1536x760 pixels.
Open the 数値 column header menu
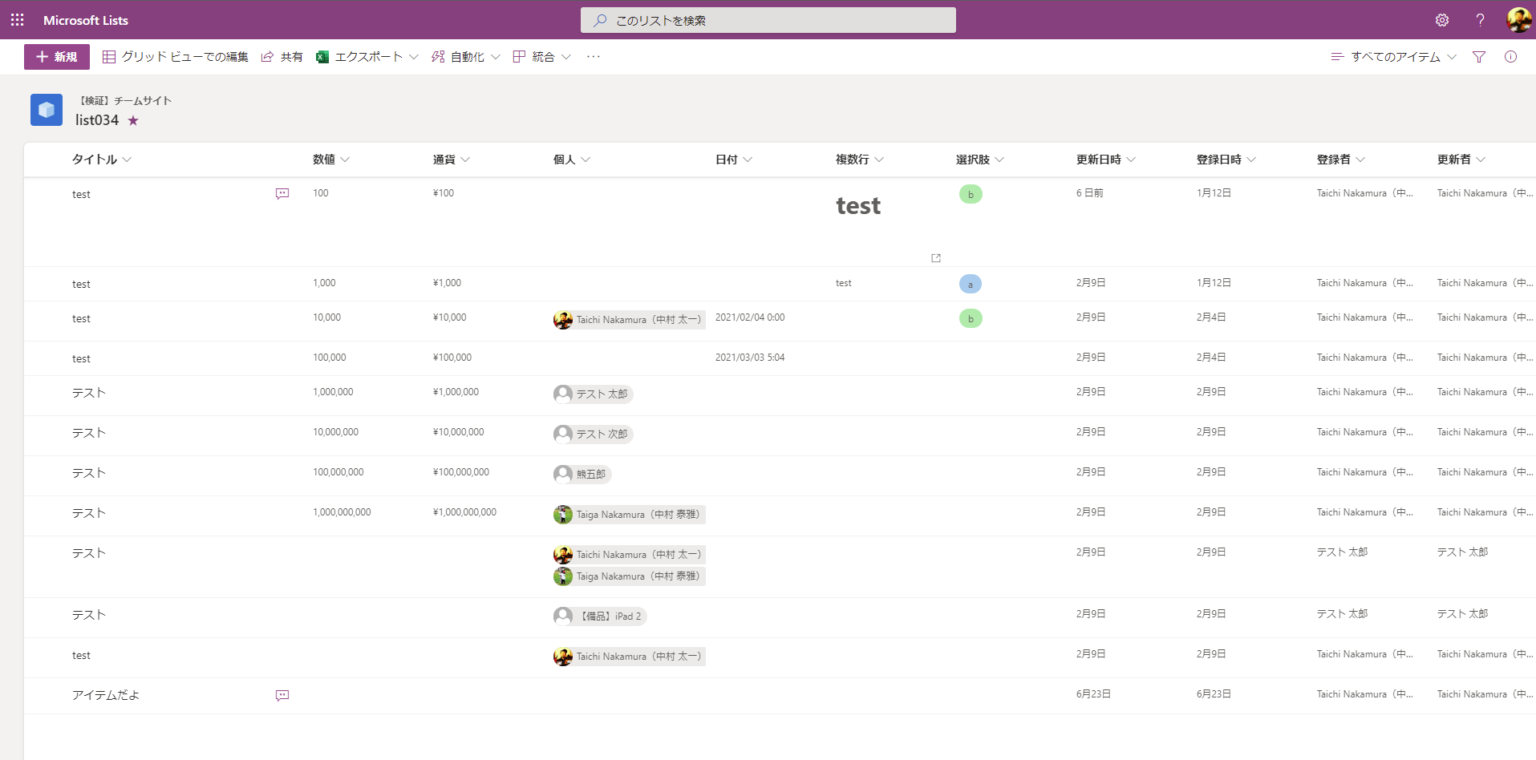[331, 160]
